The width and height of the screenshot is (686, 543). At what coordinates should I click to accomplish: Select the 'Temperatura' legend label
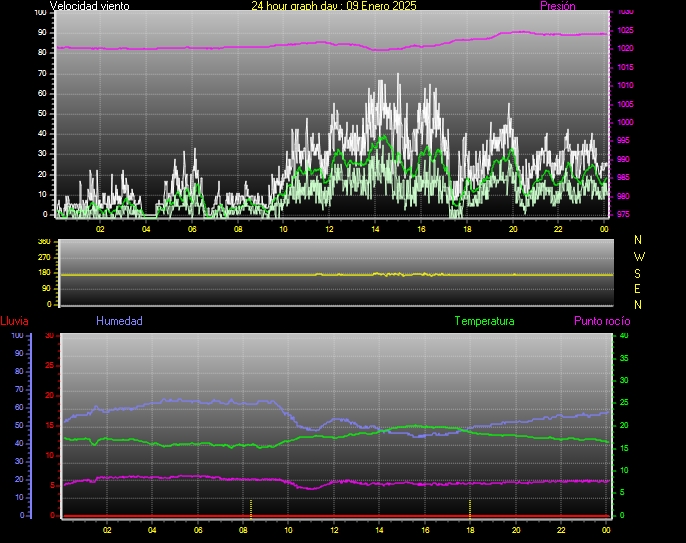point(484,321)
